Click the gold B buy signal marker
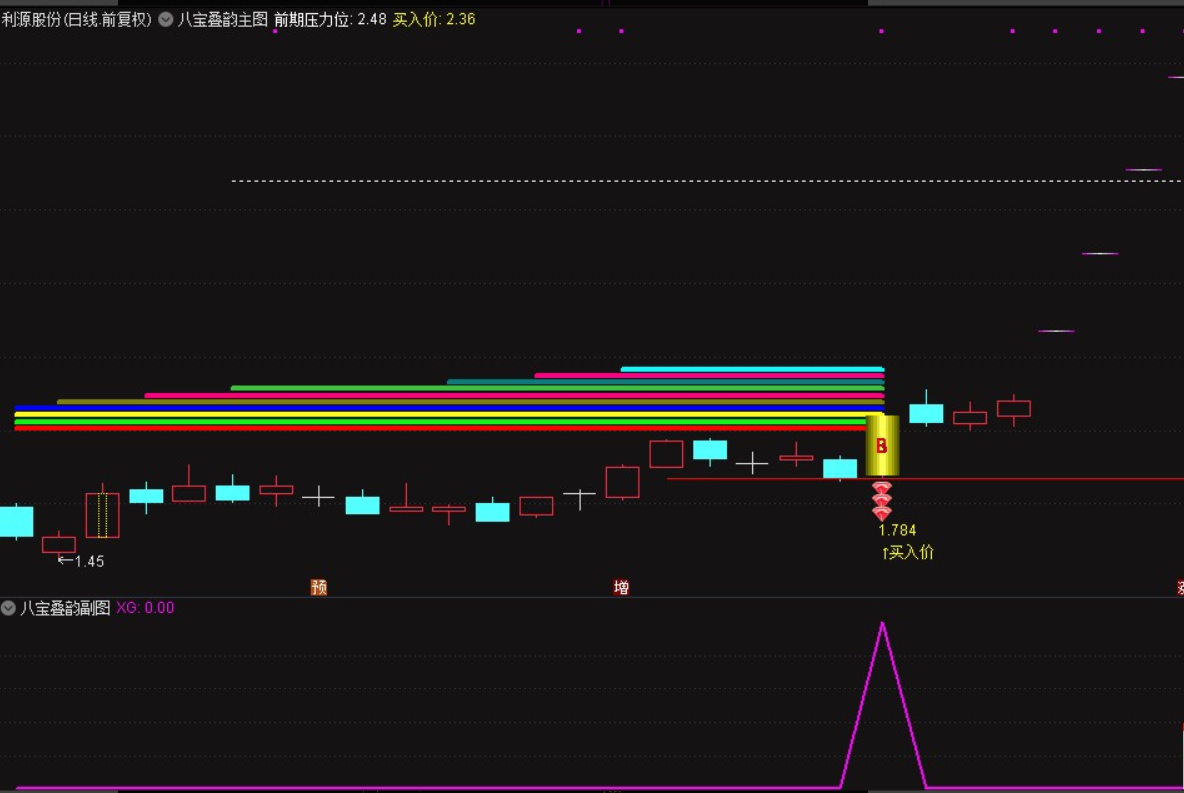1184x793 pixels. (882, 446)
